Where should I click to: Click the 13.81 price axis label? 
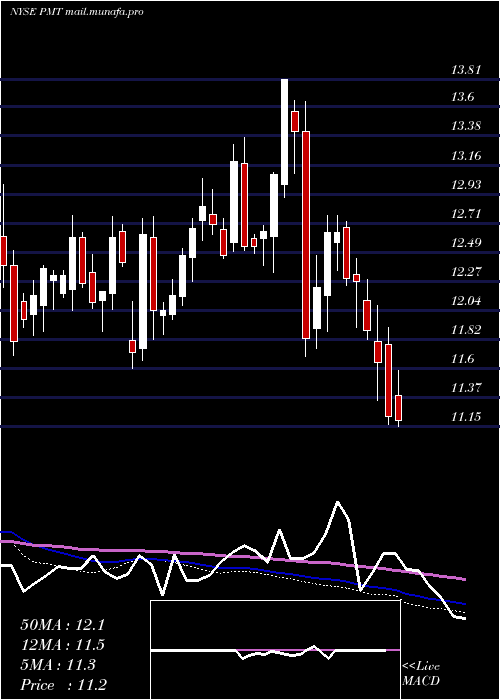click(x=466, y=70)
